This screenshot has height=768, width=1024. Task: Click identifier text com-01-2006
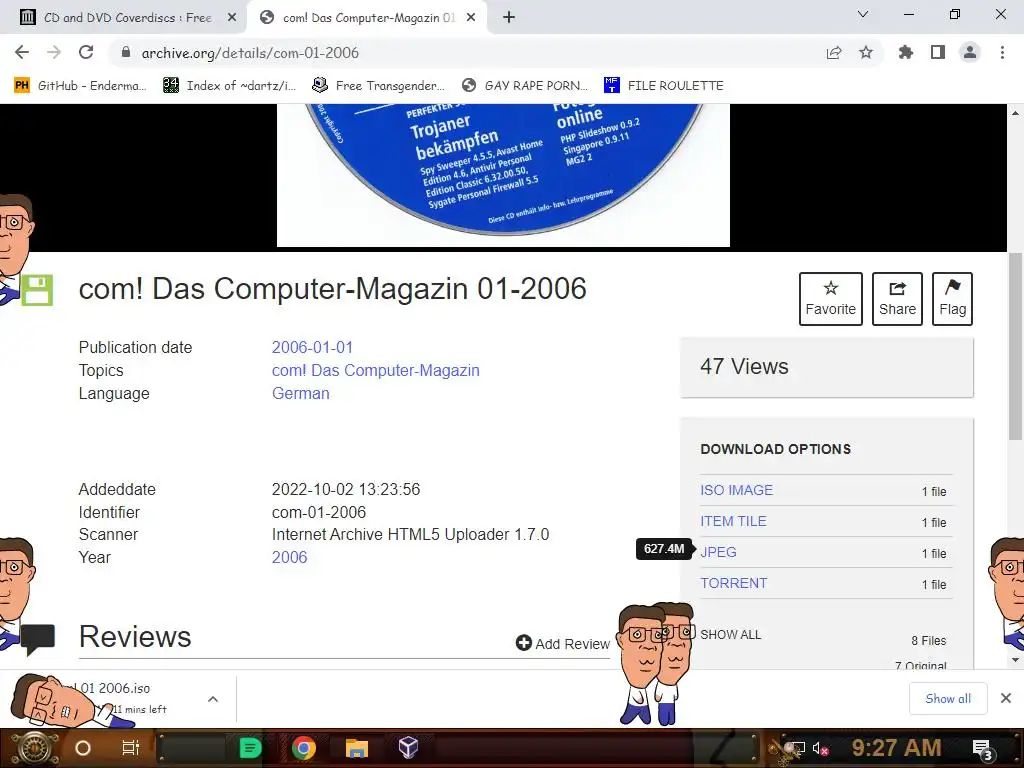(x=319, y=512)
